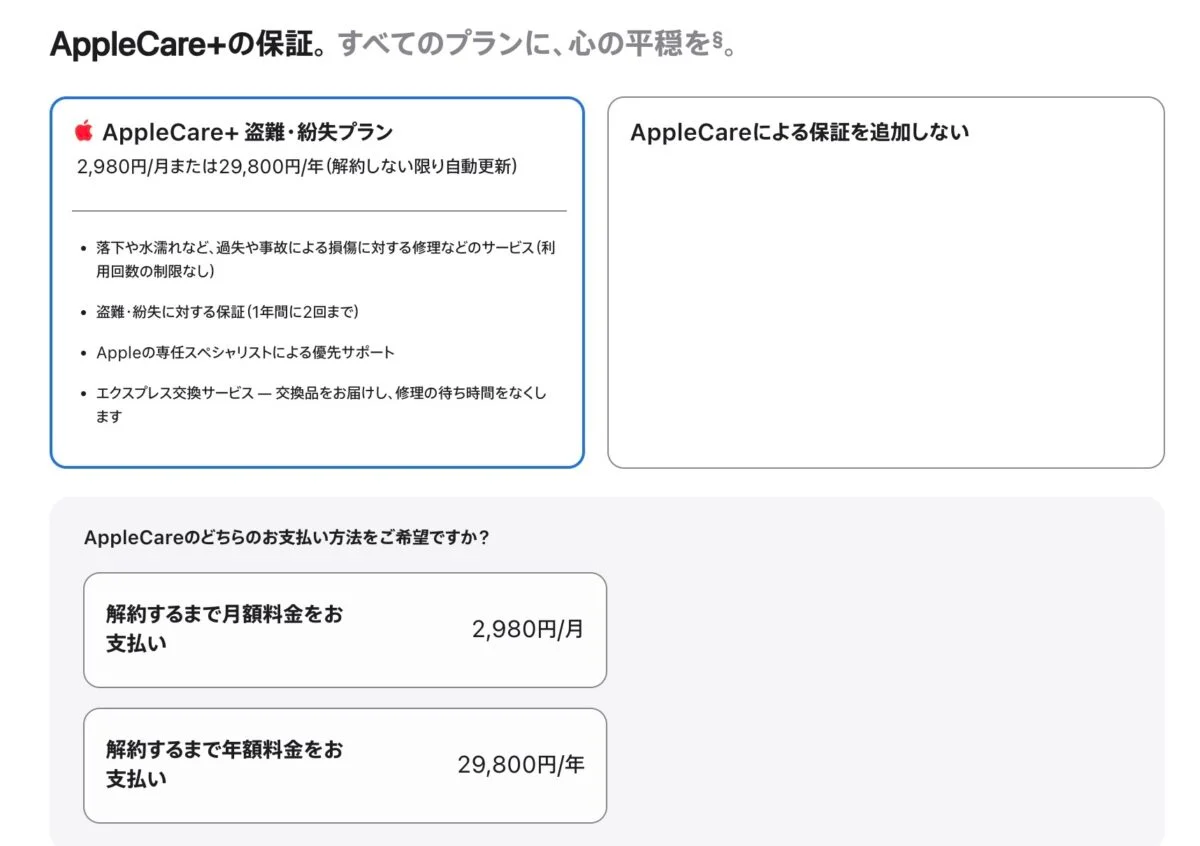Screen dimensions: 1200x846
Task: Select monthly payment 2,980円/月 option
Action: (x=345, y=630)
